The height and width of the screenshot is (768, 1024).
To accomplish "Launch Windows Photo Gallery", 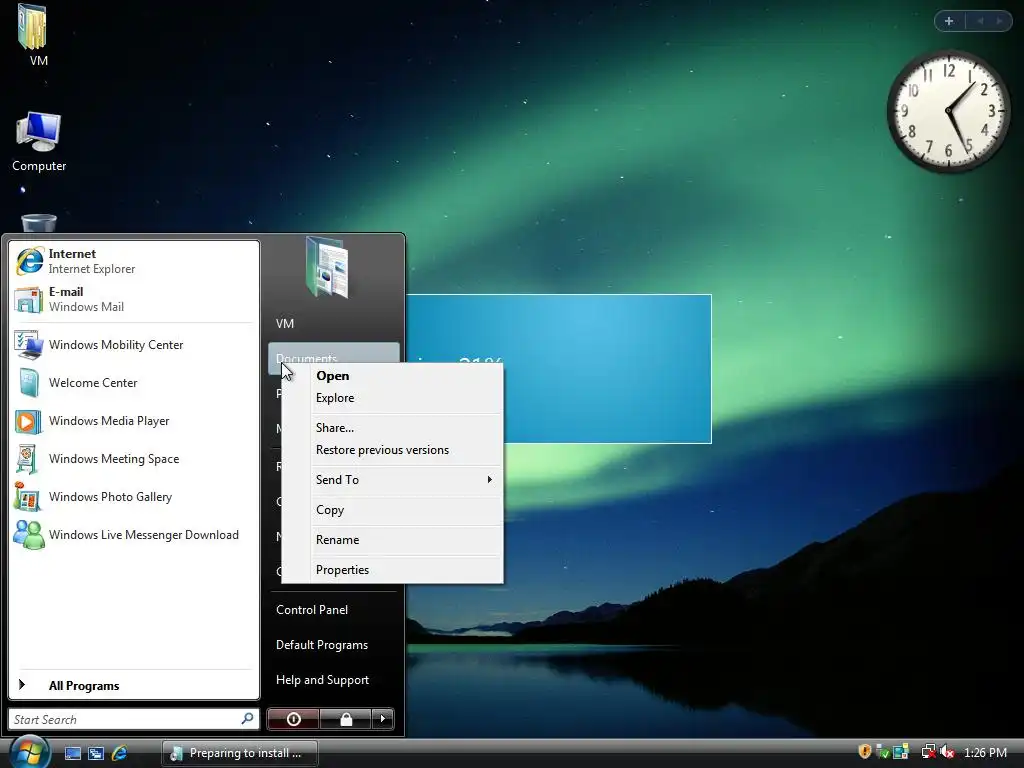I will tap(134, 496).
